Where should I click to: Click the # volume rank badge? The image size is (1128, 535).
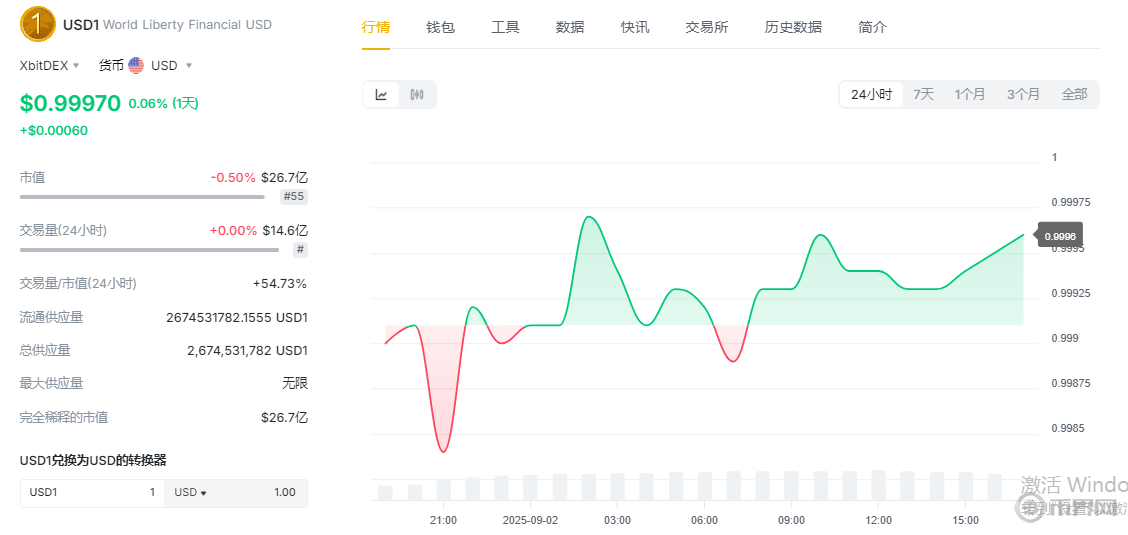click(300, 250)
